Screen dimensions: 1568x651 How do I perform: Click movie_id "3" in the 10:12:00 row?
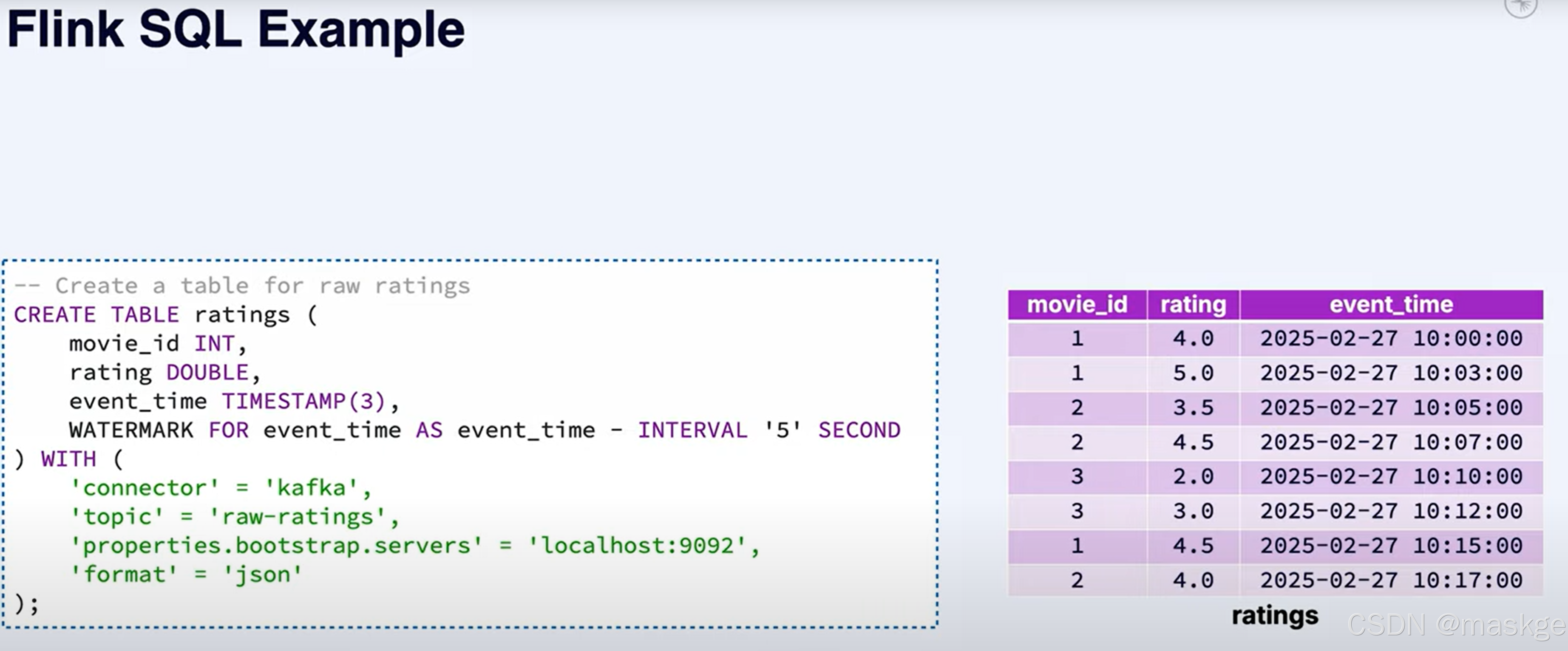tap(1077, 511)
